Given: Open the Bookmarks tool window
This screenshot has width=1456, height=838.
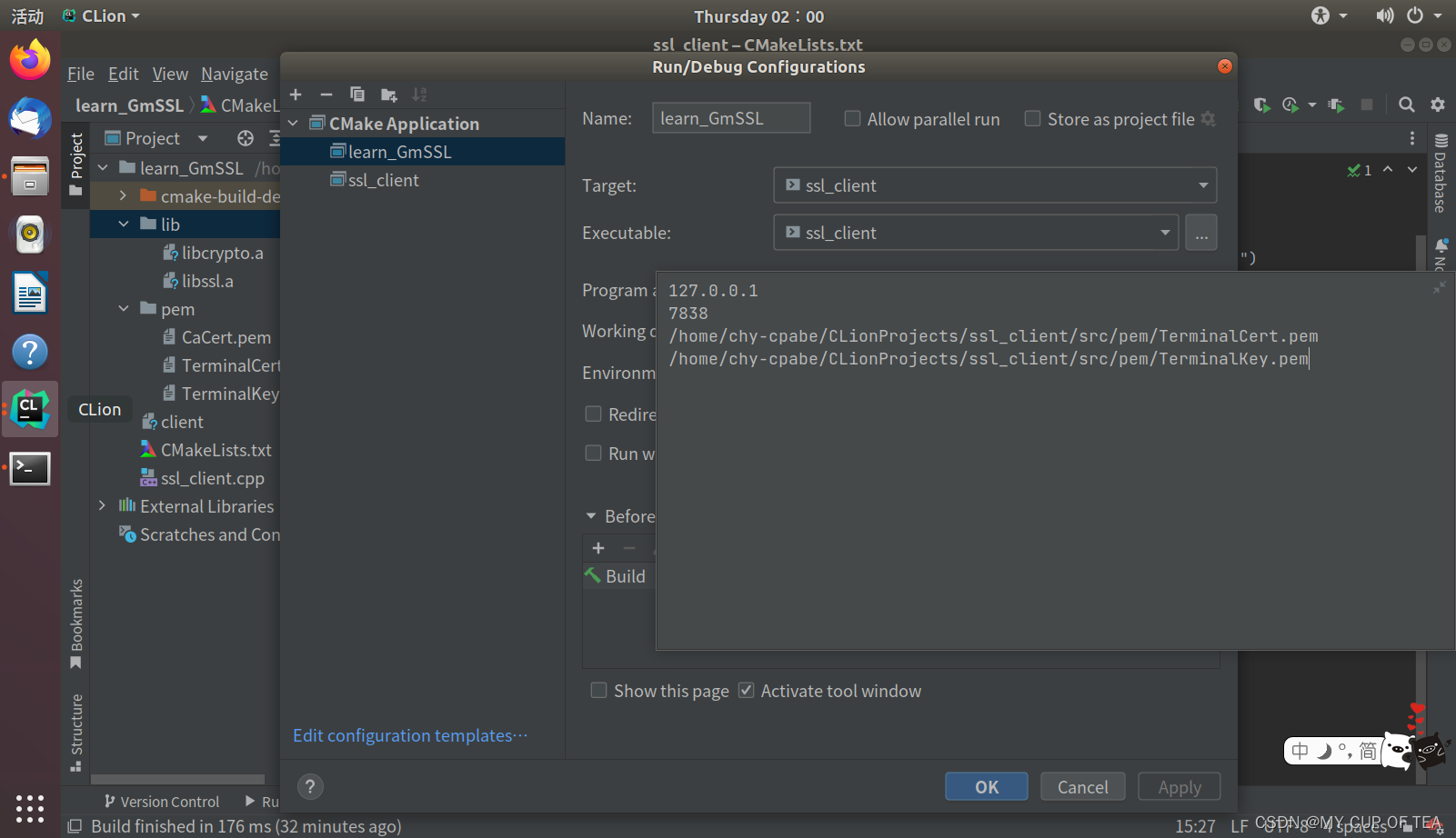Looking at the screenshot, I should click(76, 624).
